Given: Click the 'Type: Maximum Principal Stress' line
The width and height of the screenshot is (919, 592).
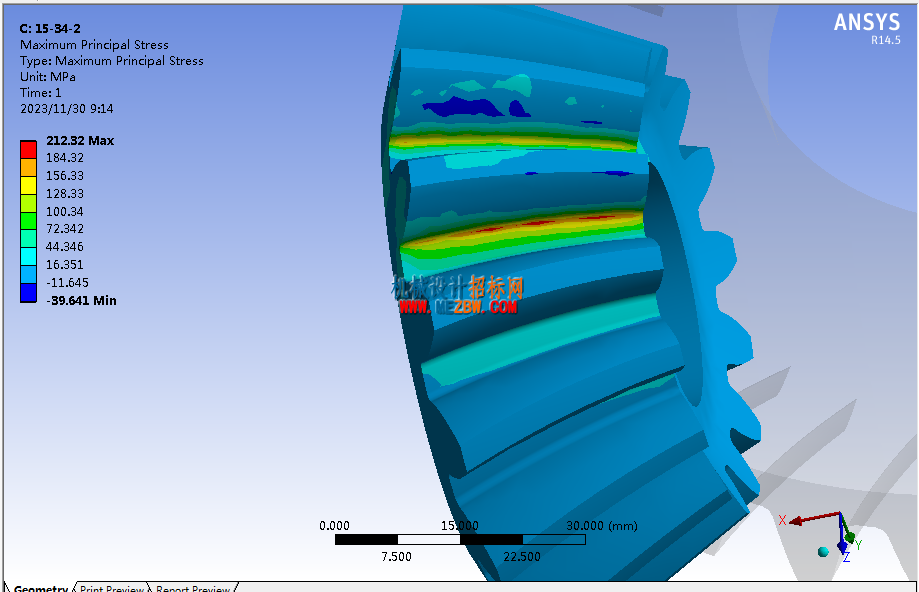Looking at the screenshot, I should coord(111,61).
